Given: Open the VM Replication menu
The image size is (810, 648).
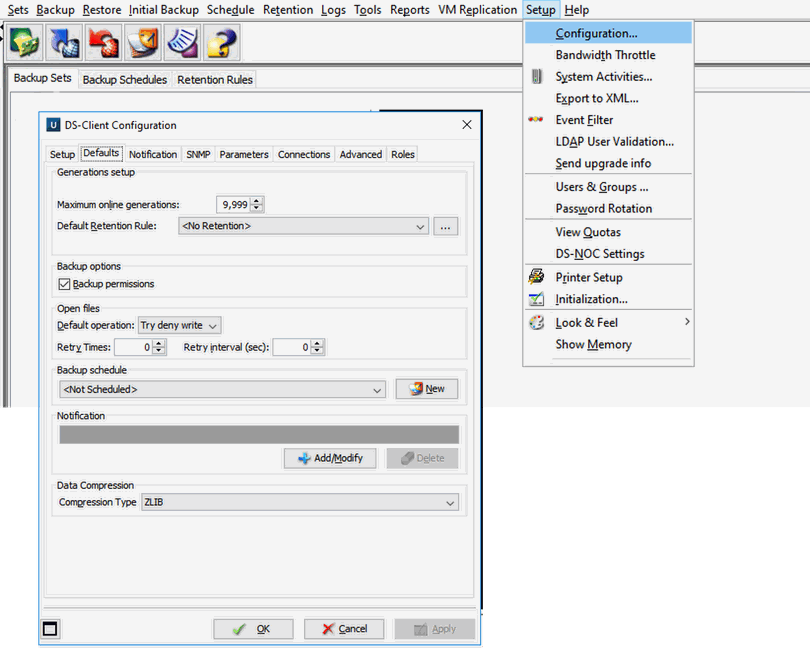Looking at the screenshot, I should (477, 10).
